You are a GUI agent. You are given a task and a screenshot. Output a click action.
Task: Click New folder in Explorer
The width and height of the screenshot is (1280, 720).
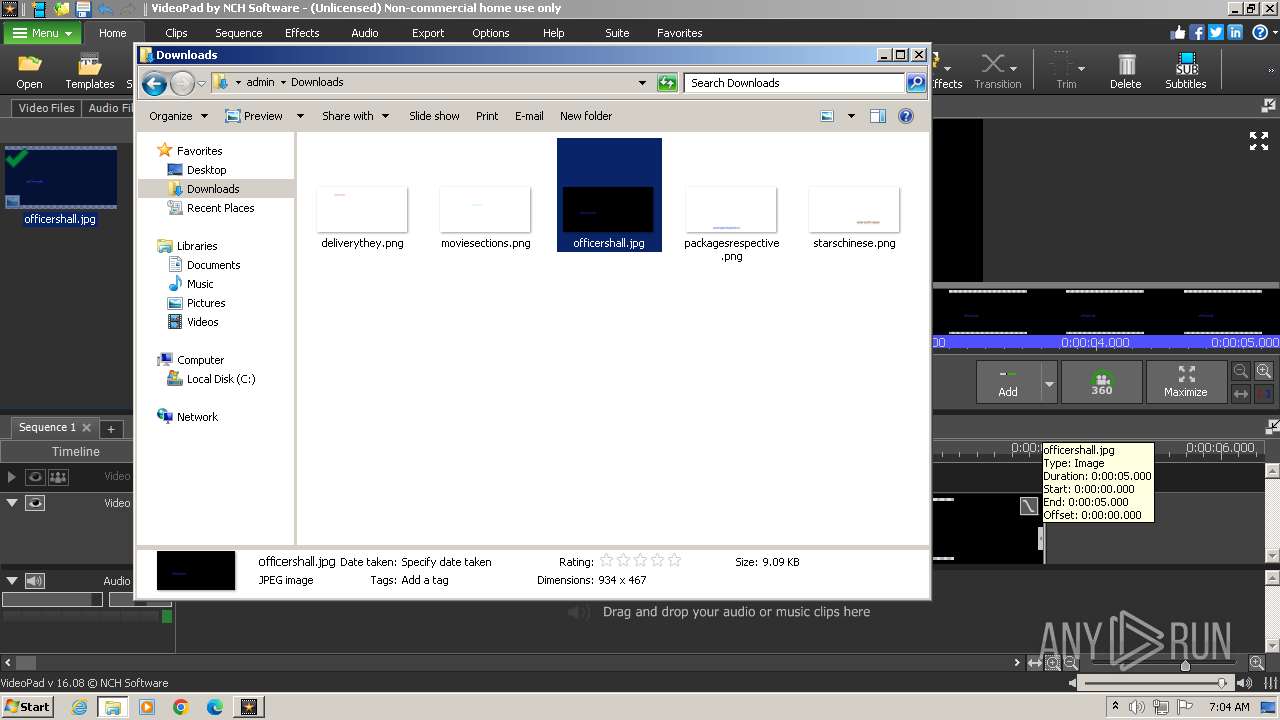pyautogui.click(x=586, y=116)
